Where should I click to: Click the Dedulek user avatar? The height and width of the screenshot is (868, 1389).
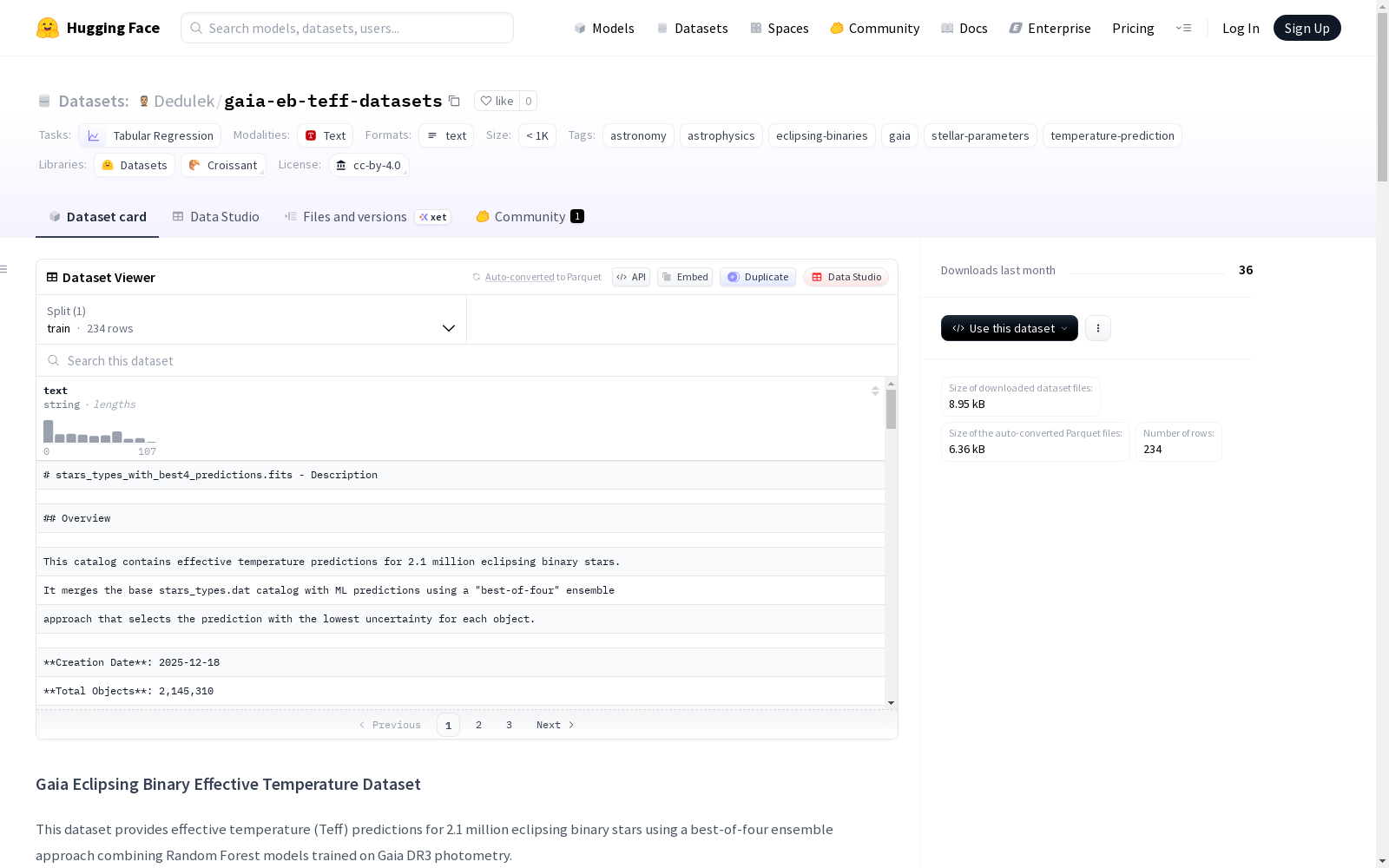click(144, 101)
